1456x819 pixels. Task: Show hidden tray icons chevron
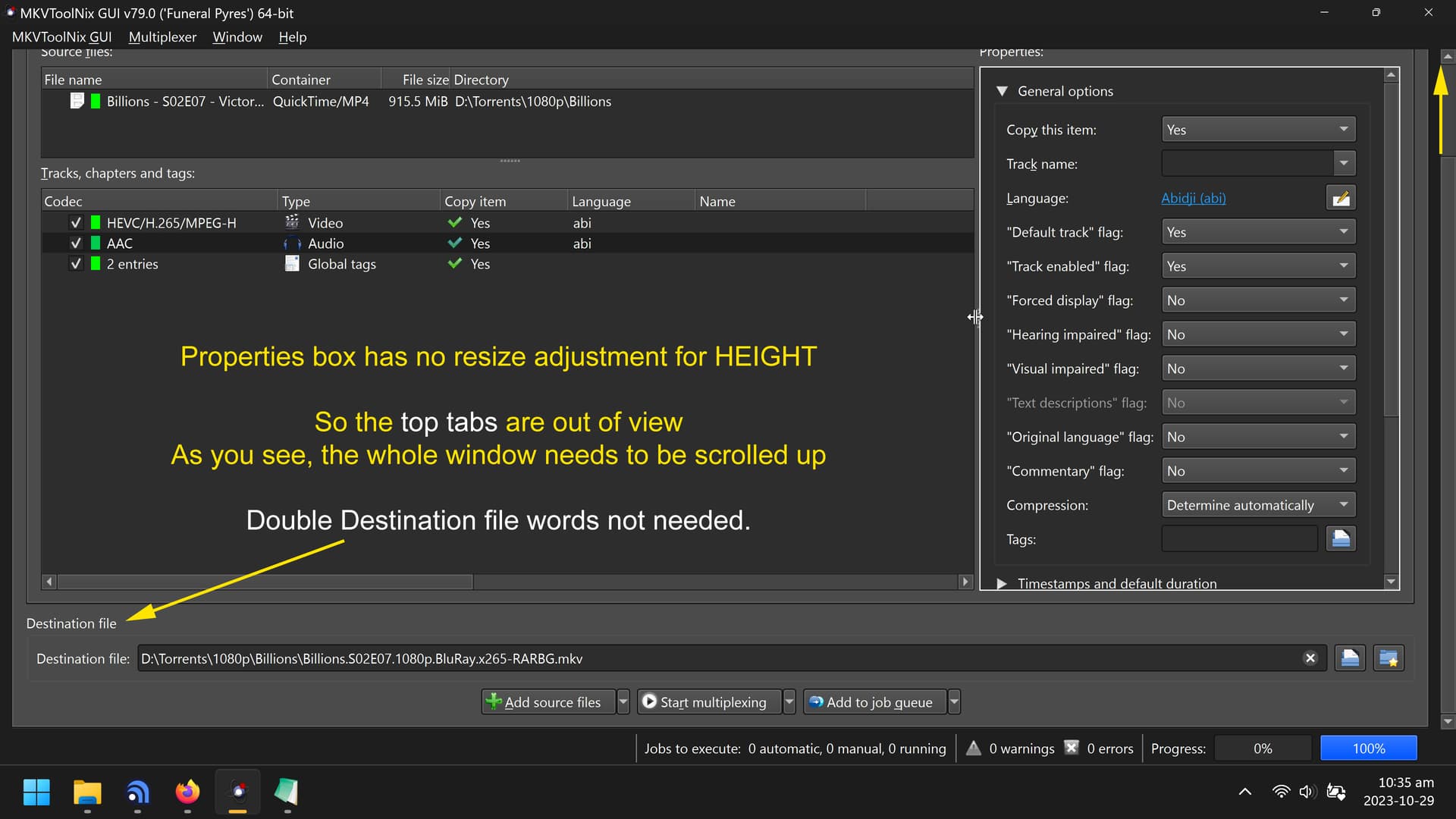[x=1244, y=792]
